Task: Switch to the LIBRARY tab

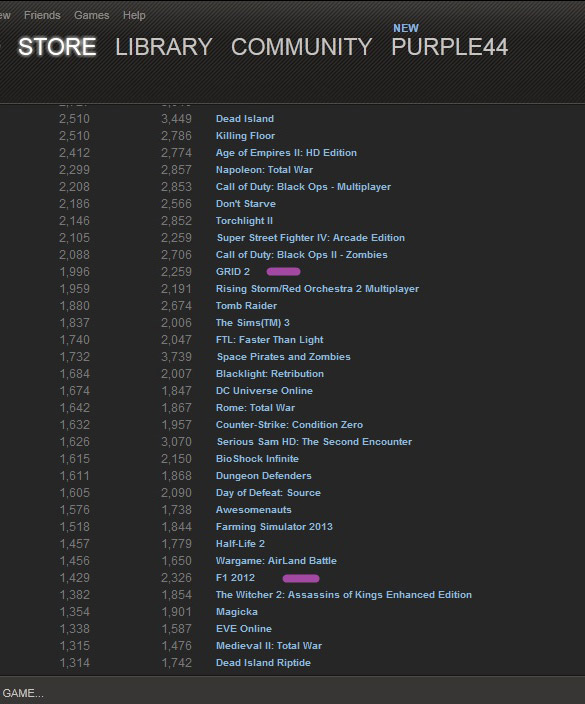Action: coord(163,47)
